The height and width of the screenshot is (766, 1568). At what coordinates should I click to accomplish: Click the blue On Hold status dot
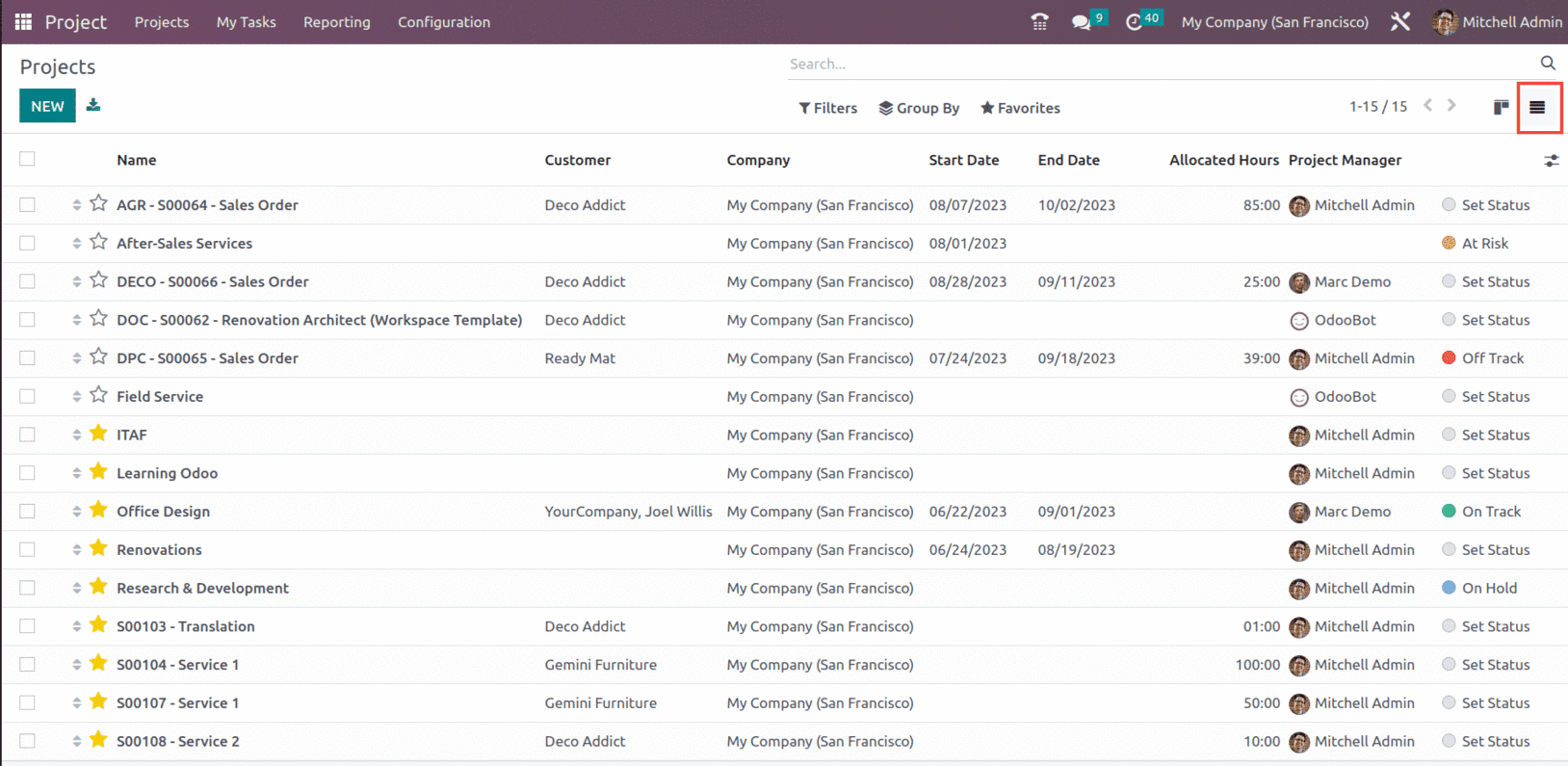pyautogui.click(x=1449, y=587)
